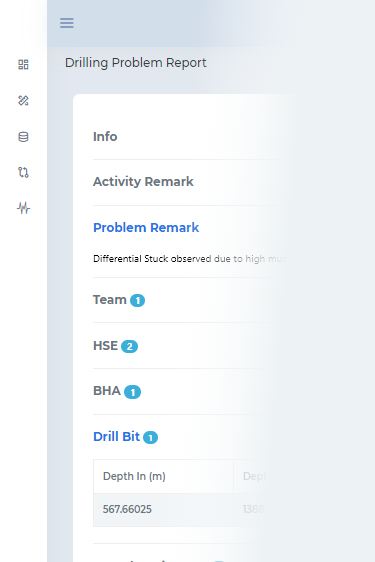Viewport: 375px width, 562px height.
Task: Click the badge showing 2 beside HSE
Action: click(x=129, y=347)
